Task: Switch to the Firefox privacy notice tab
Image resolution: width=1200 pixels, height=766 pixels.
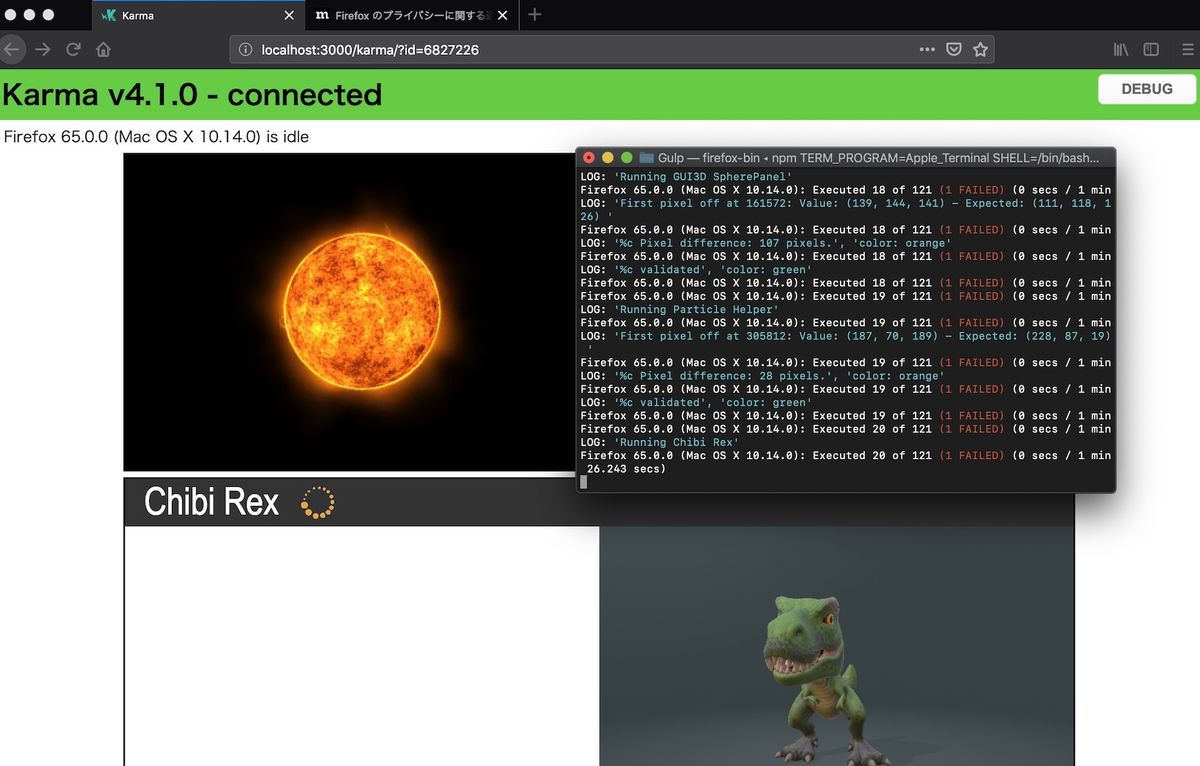Action: pos(411,15)
